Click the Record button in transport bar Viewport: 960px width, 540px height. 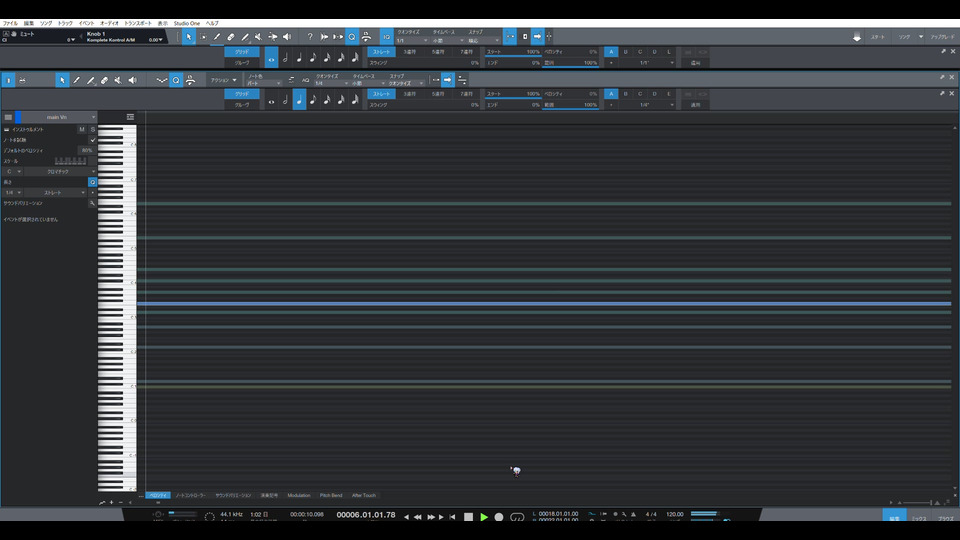click(499, 517)
